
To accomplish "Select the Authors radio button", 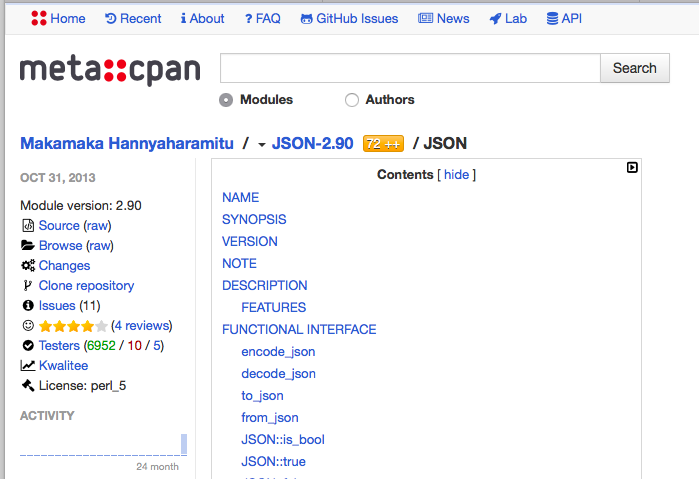I will click(x=352, y=100).
